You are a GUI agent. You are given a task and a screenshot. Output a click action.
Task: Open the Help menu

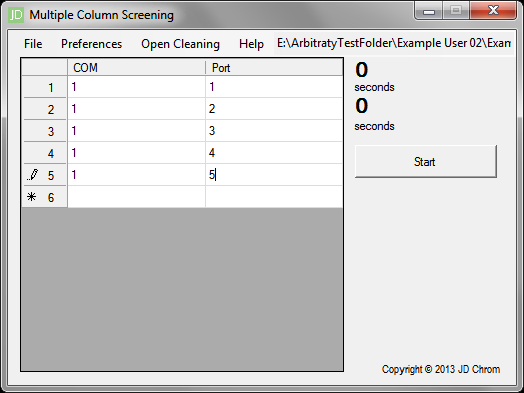point(251,44)
